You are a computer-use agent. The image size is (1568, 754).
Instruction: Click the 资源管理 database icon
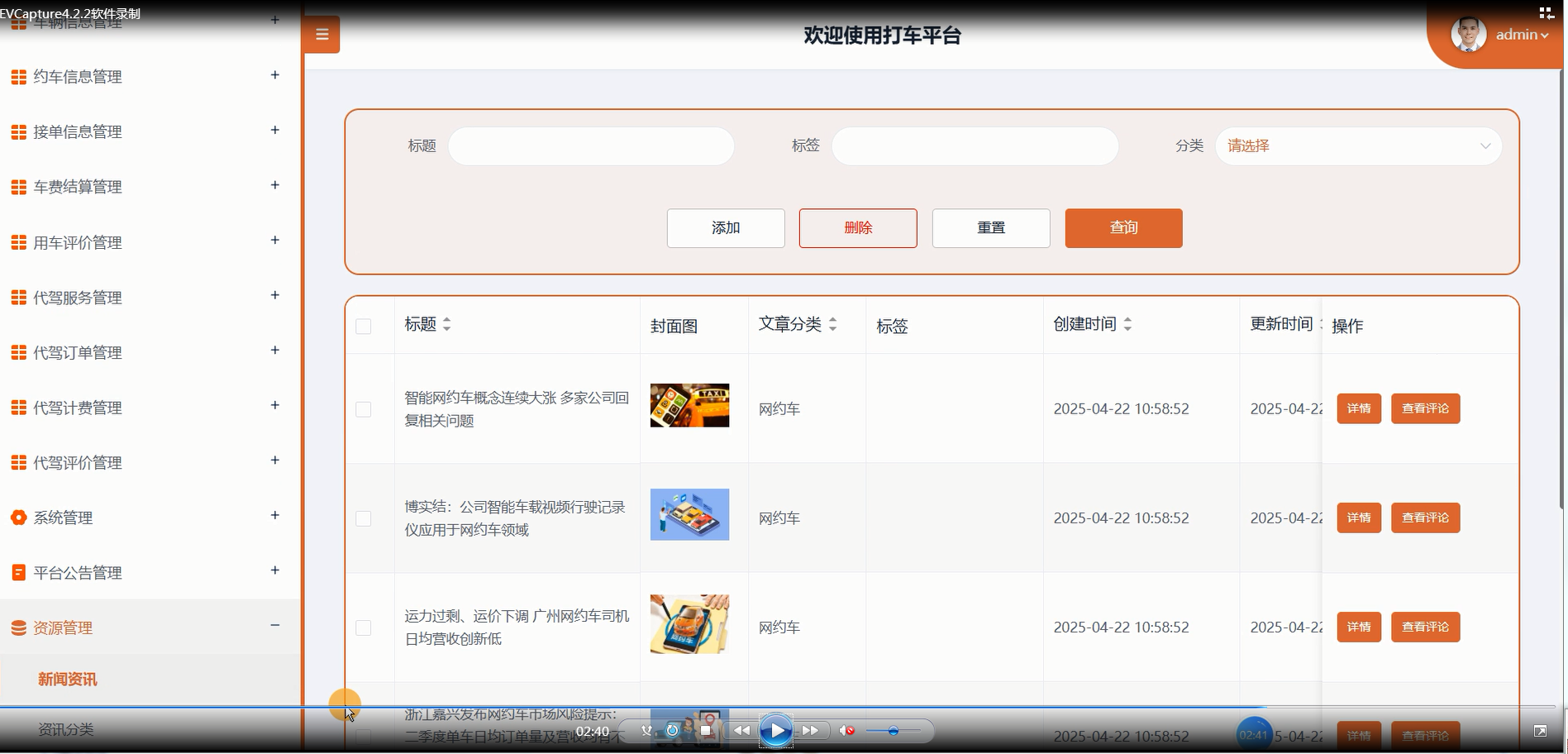18,628
